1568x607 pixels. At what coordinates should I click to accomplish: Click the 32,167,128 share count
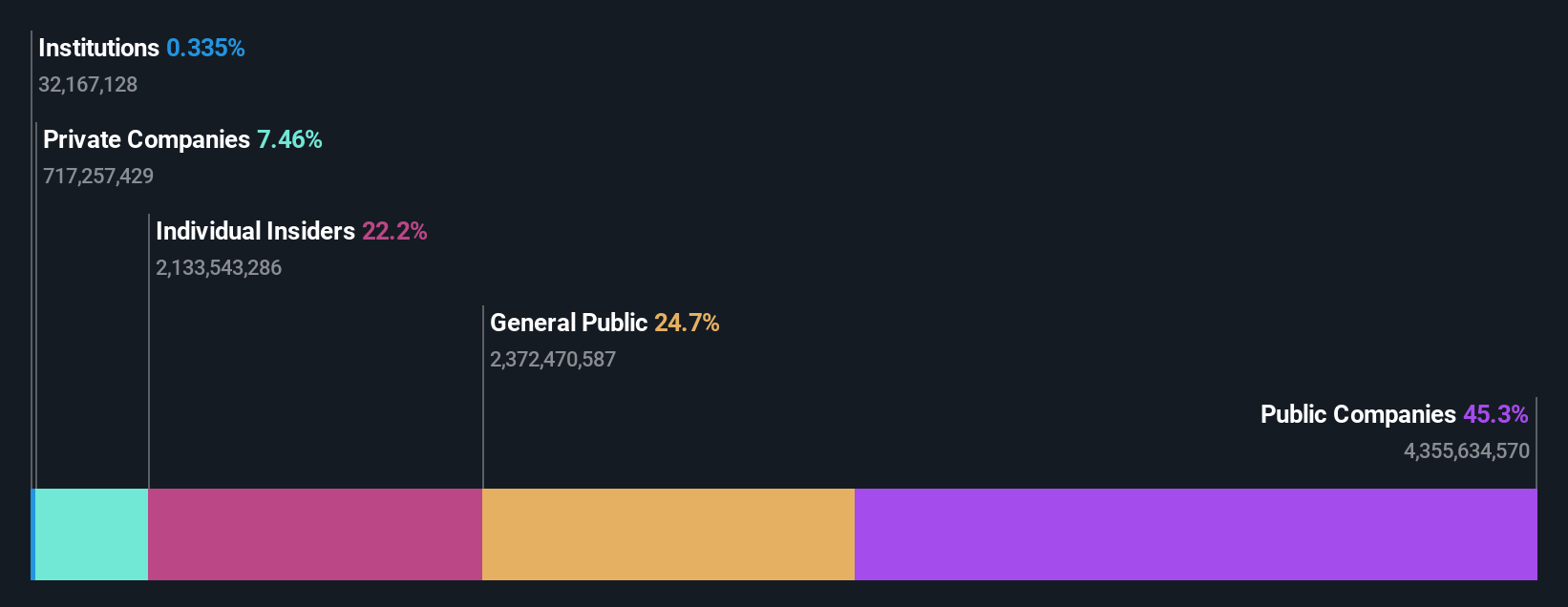[x=88, y=85]
